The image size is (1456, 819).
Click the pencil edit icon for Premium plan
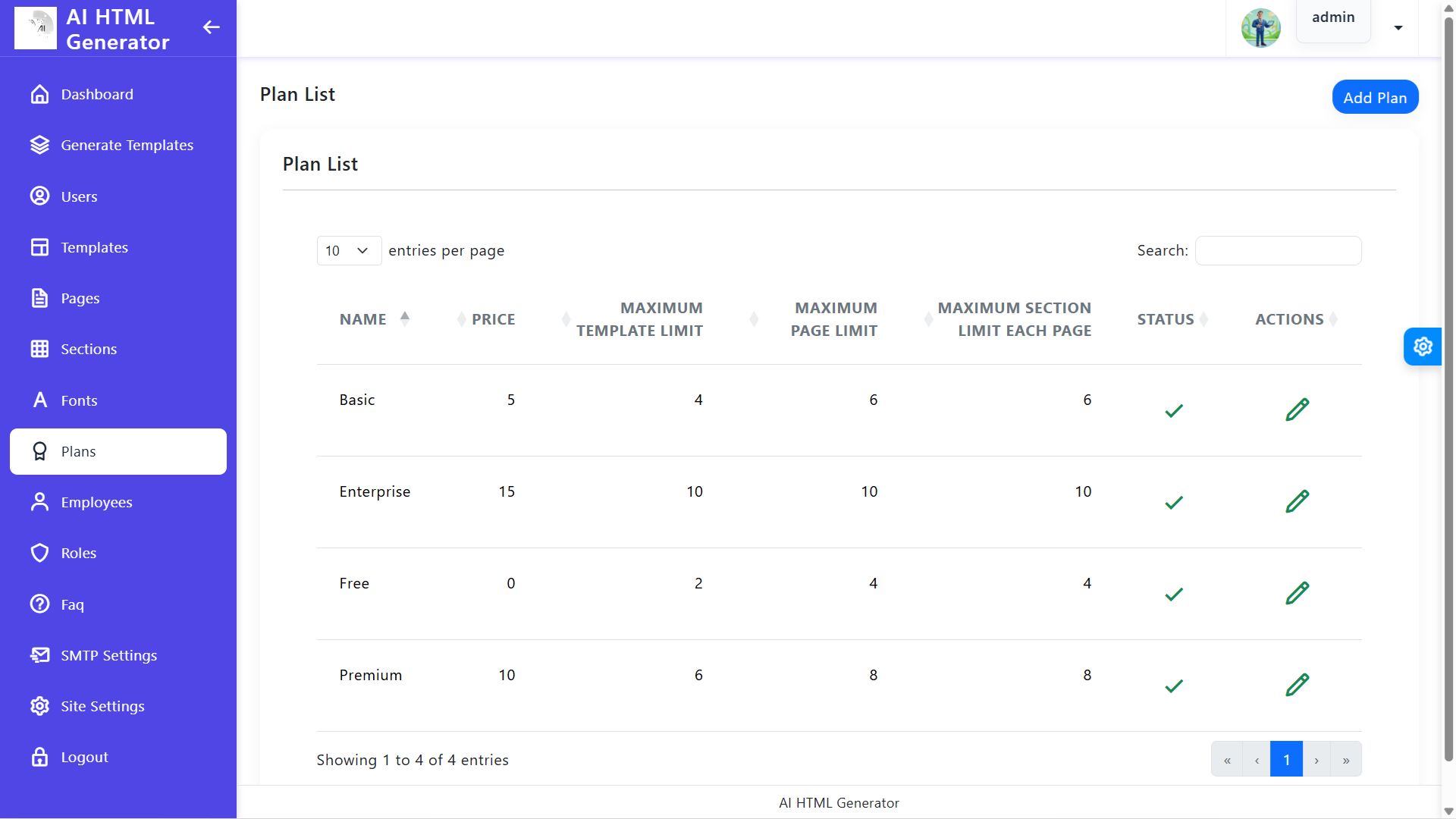point(1297,685)
